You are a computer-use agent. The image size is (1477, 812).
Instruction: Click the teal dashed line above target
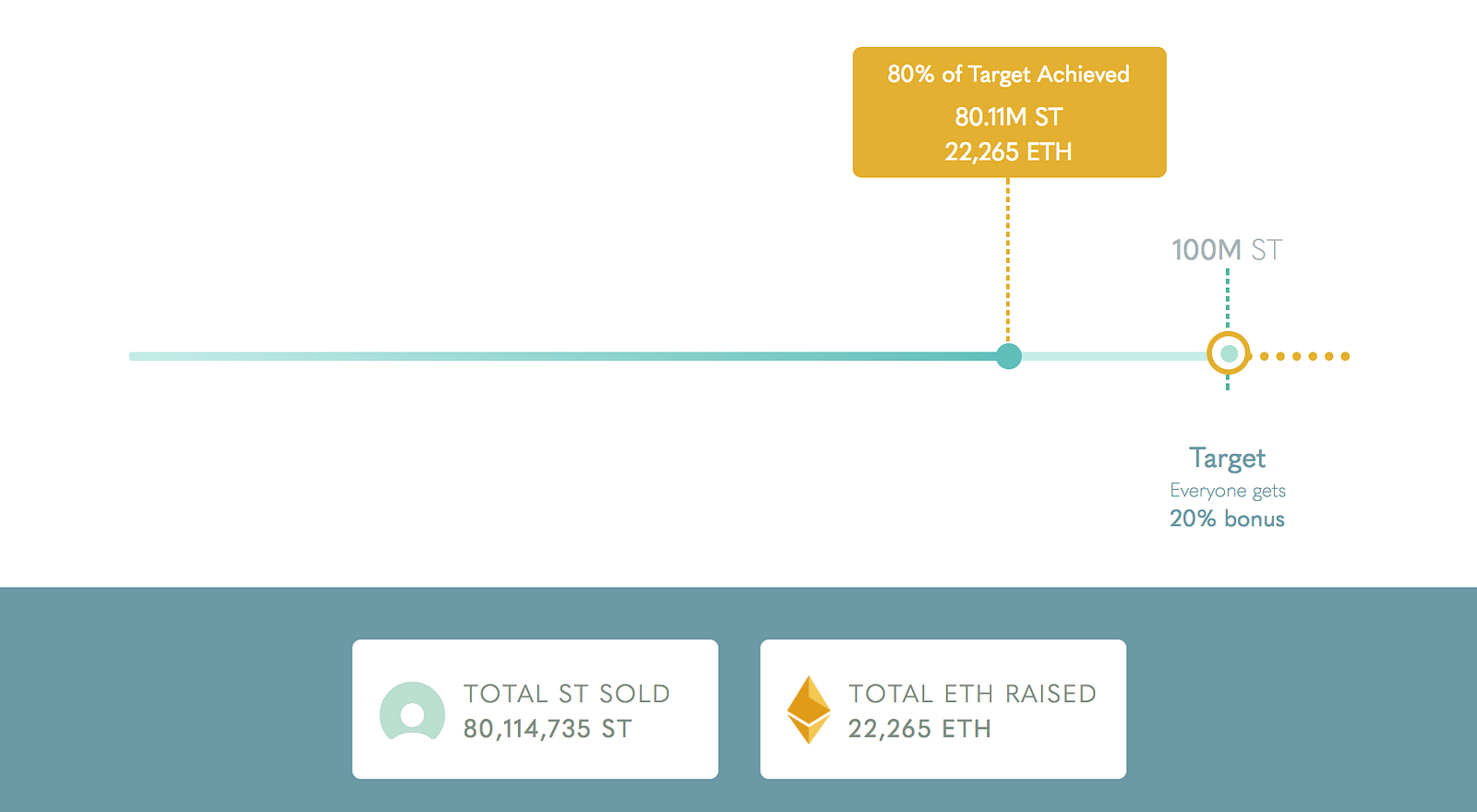[1227, 299]
